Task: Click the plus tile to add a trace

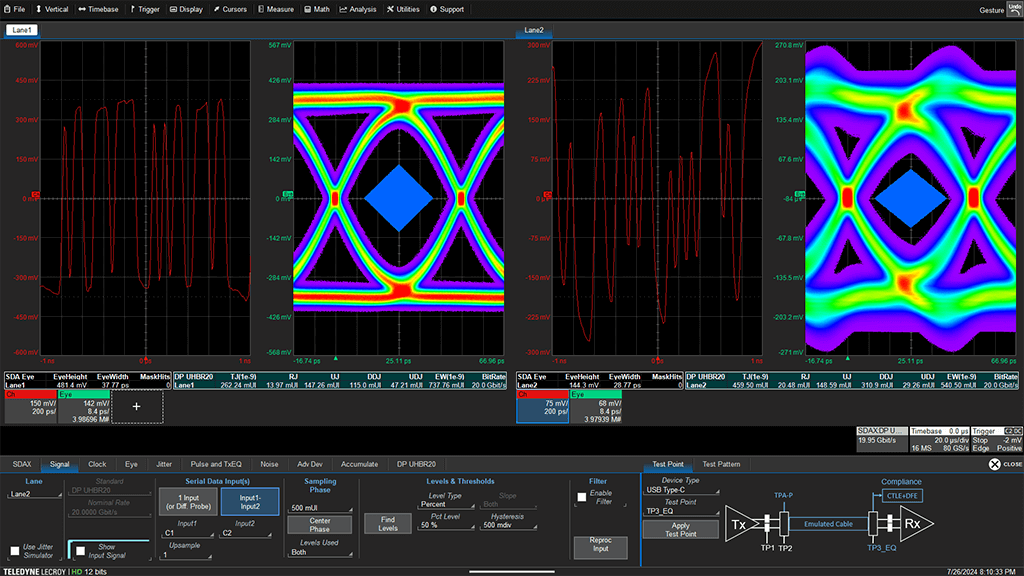Action: (x=137, y=406)
